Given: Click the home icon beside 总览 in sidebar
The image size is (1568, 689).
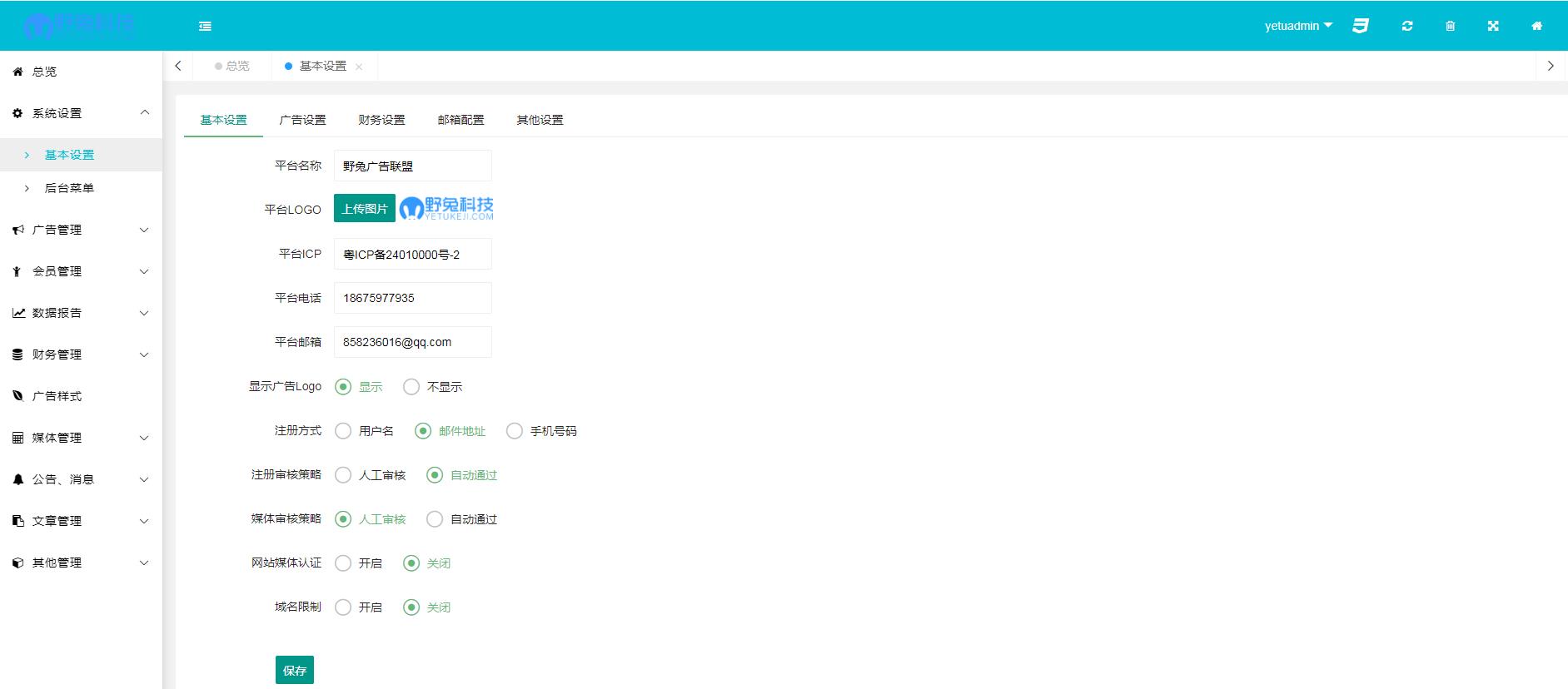Looking at the screenshot, I should [17, 72].
